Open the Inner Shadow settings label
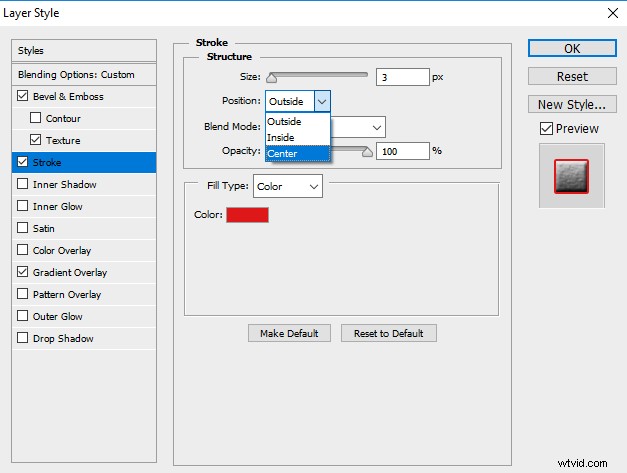 click(x=64, y=184)
